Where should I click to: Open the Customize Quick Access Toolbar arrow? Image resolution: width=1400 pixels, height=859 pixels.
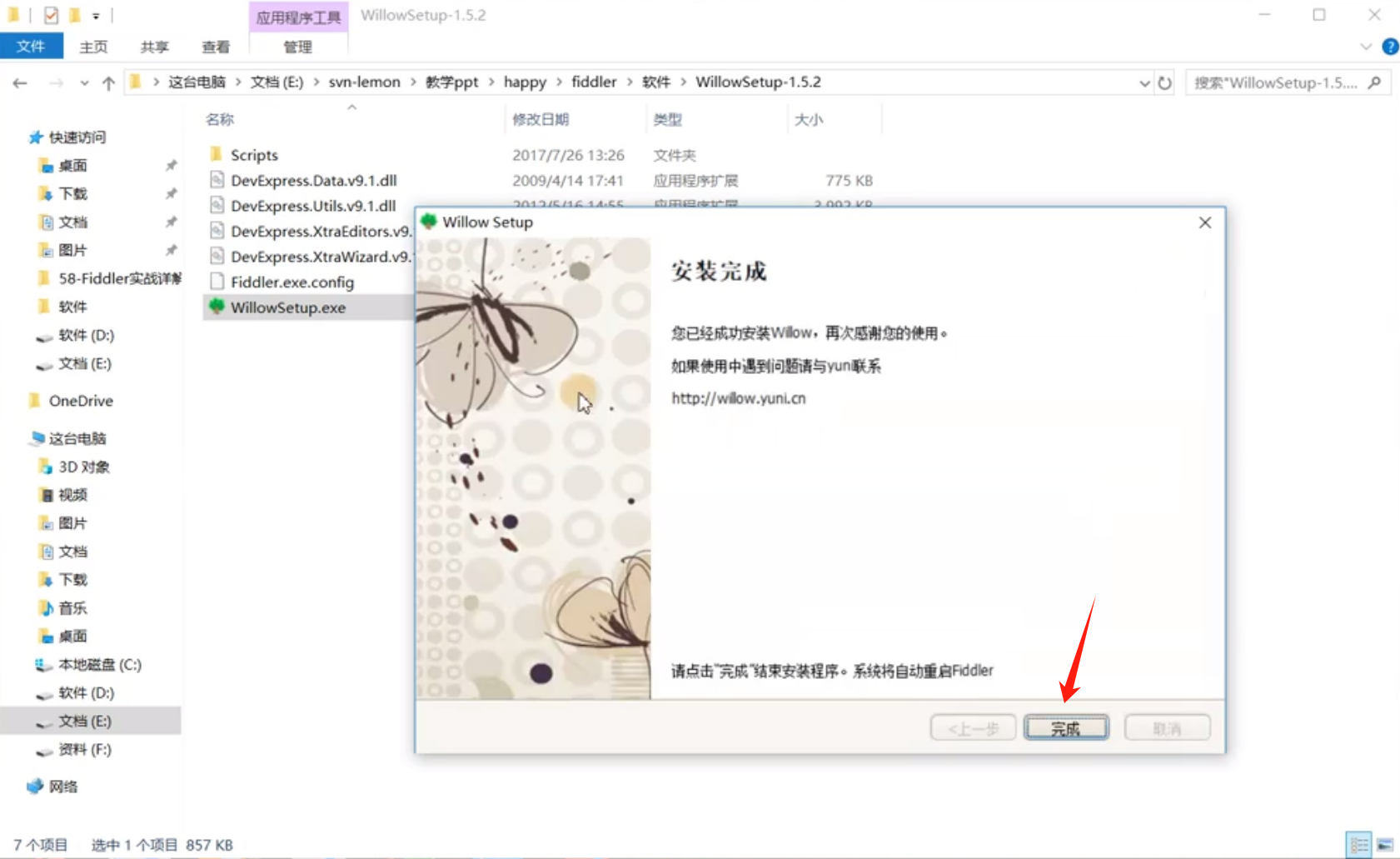coord(96,16)
